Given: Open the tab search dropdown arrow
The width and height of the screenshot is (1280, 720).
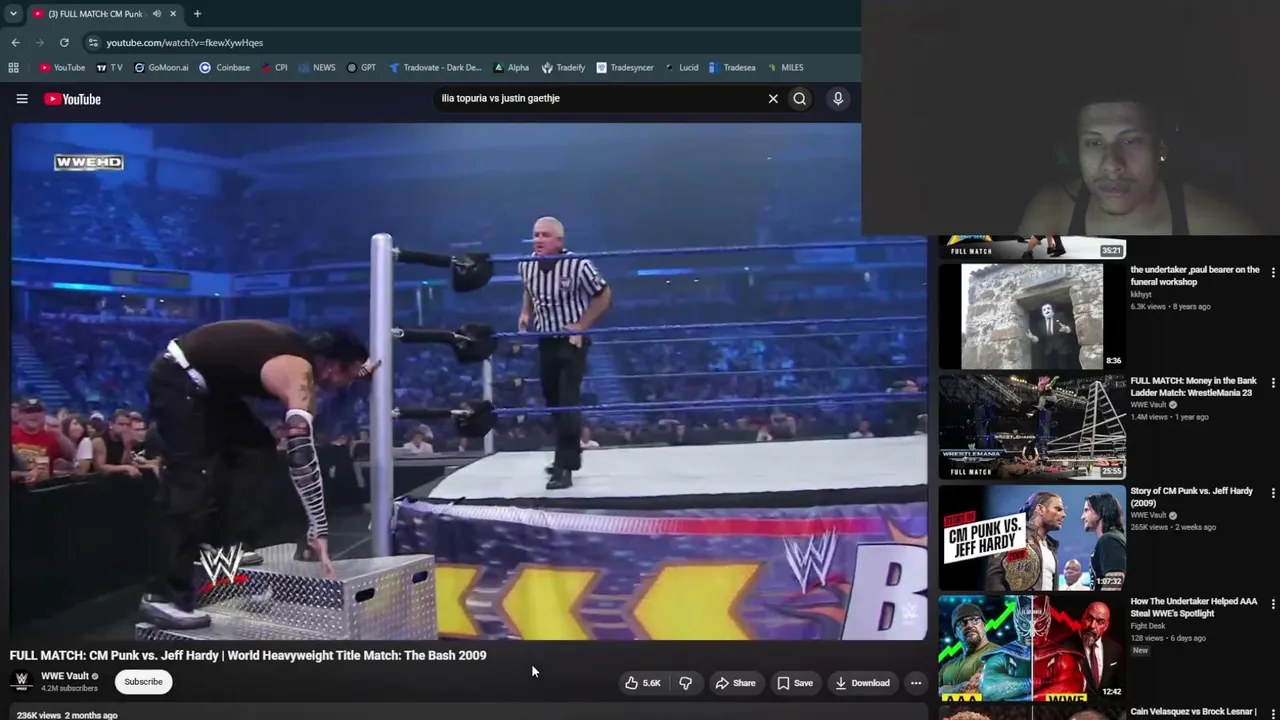Looking at the screenshot, I should (13, 14).
